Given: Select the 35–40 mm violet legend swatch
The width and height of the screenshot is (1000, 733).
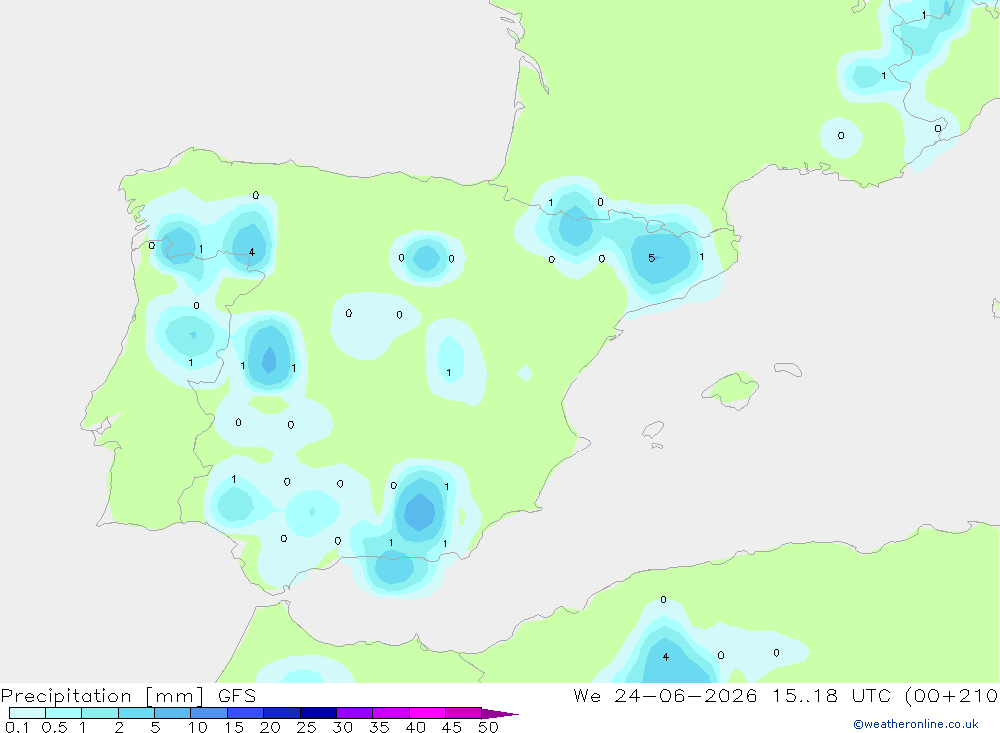Looking at the screenshot, I should point(390,713).
